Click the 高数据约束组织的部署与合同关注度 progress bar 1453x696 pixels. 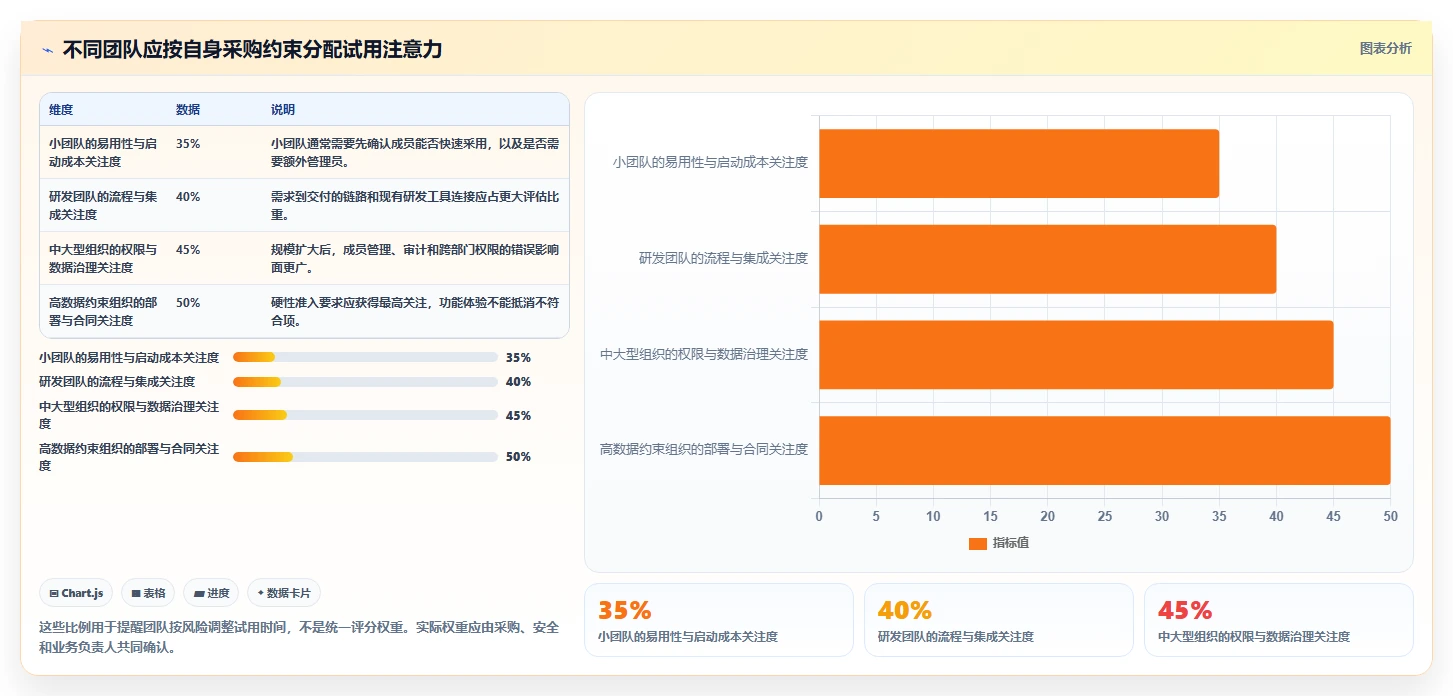point(365,457)
